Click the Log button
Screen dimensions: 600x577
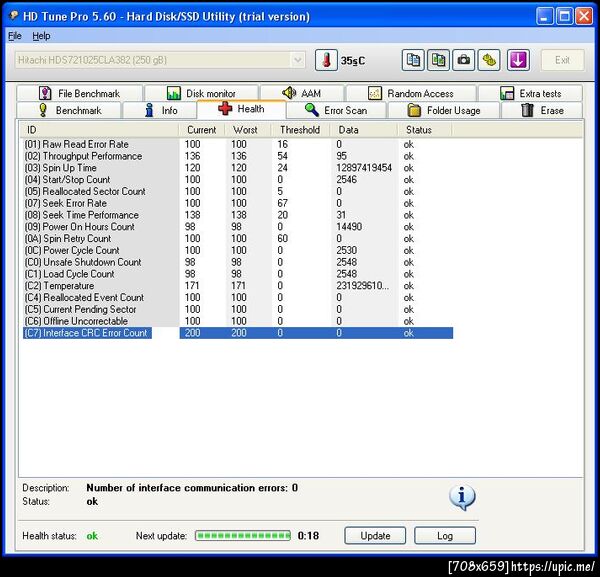click(445, 536)
